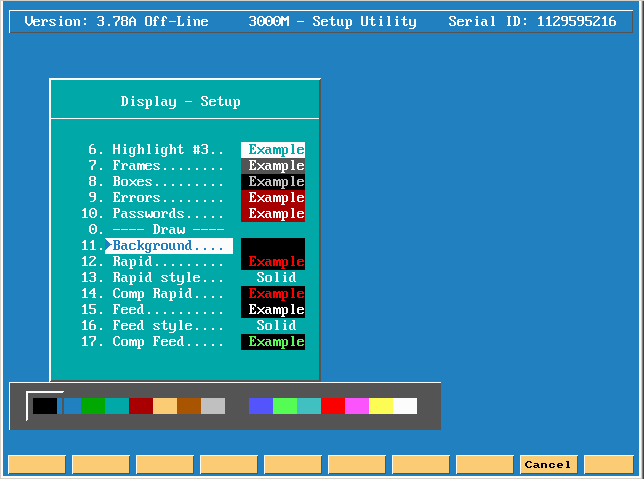
Task: Select menu item 13 Rapid style
Action: click(x=153, y=278)
